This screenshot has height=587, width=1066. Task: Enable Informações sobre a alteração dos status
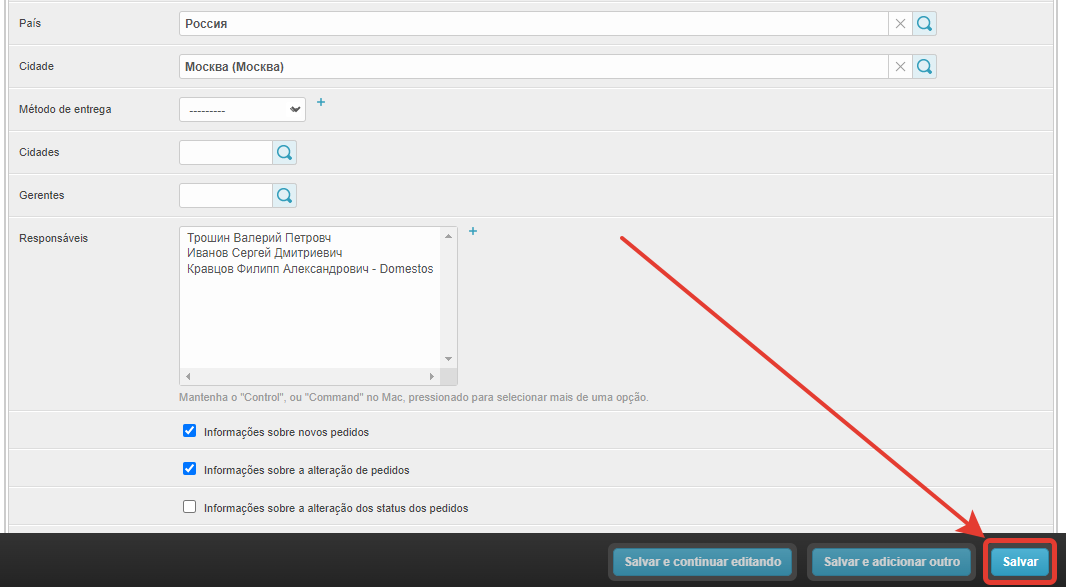(190, 507)
